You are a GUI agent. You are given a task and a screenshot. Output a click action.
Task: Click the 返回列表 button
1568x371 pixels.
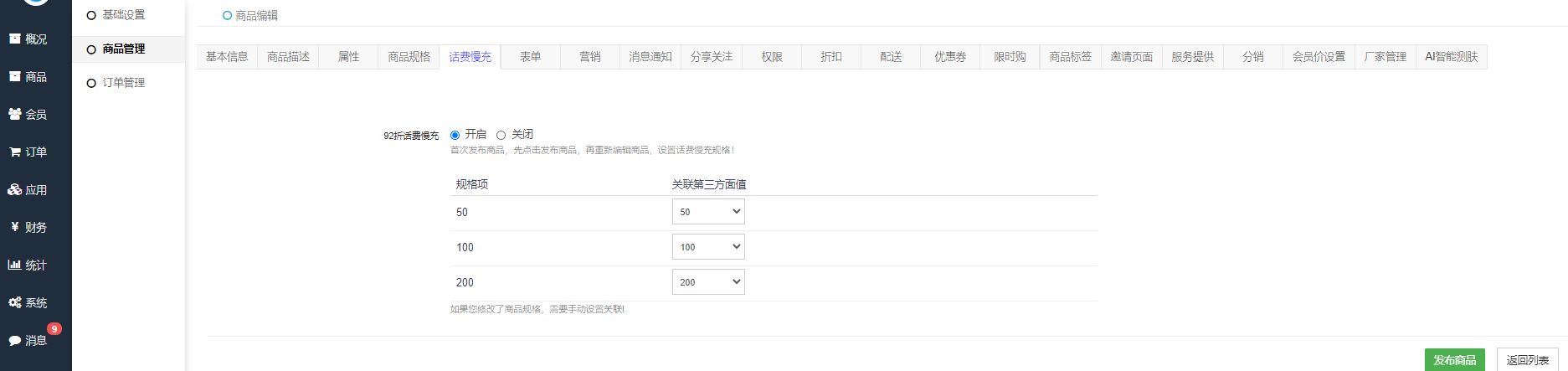point(1527,360)
